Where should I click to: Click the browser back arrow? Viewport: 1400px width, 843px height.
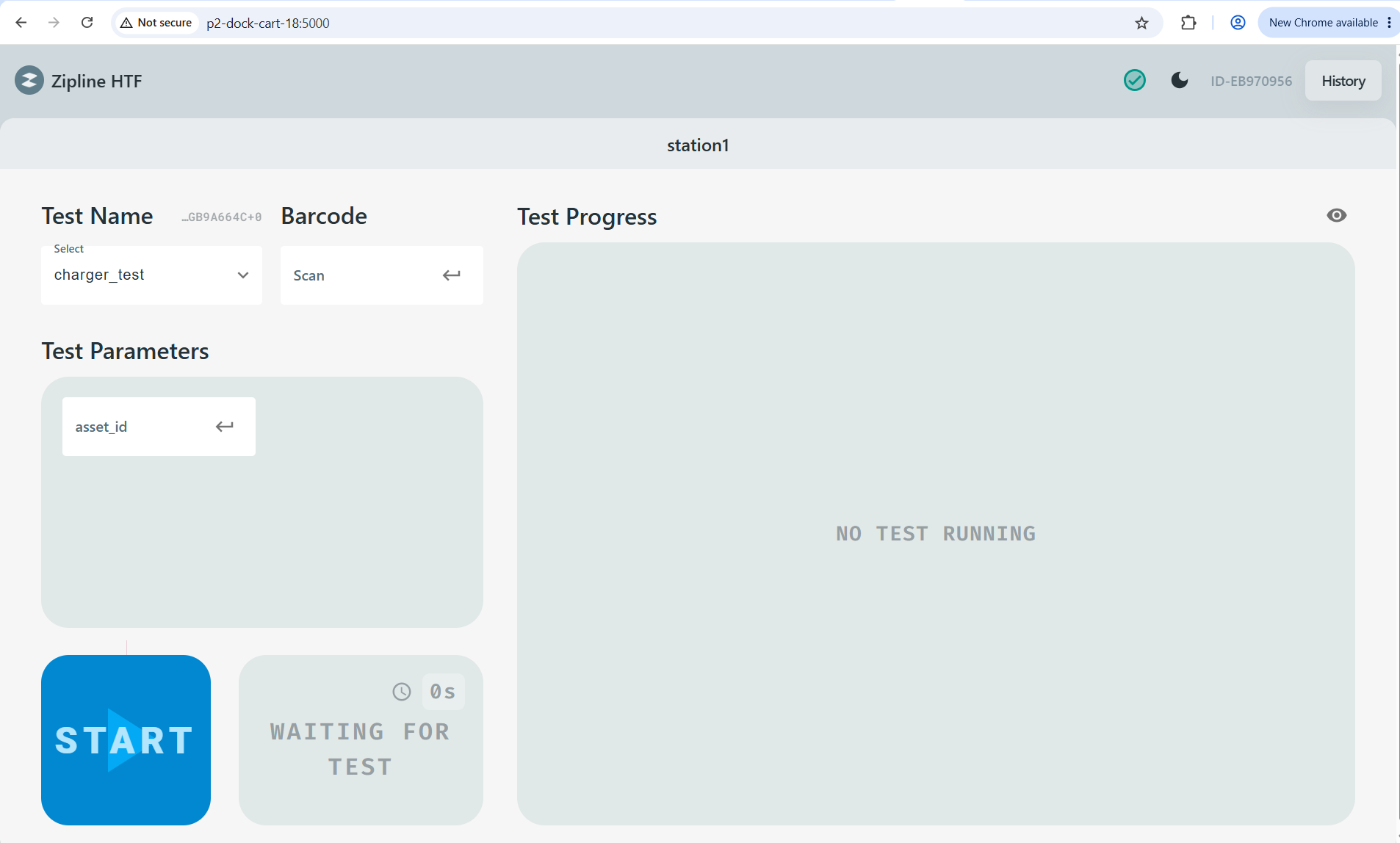coord(21,23)
